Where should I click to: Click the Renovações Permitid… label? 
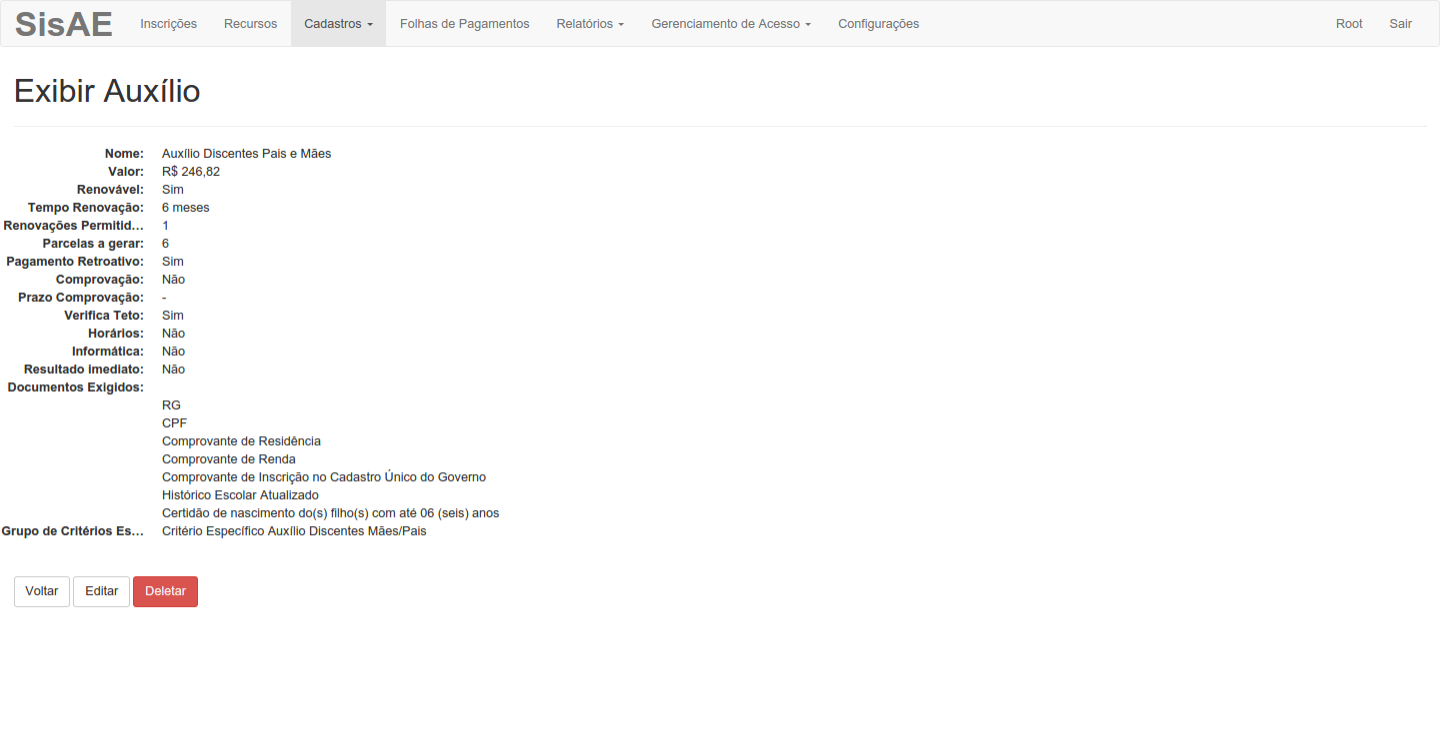point(74,226)
